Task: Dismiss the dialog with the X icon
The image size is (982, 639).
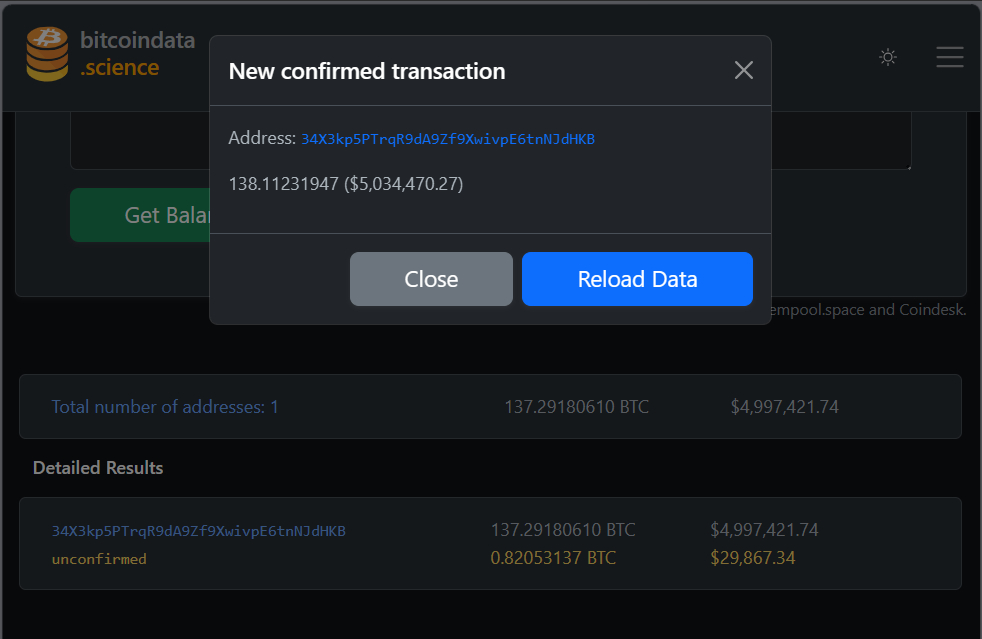Action: [x=743, y=70]
